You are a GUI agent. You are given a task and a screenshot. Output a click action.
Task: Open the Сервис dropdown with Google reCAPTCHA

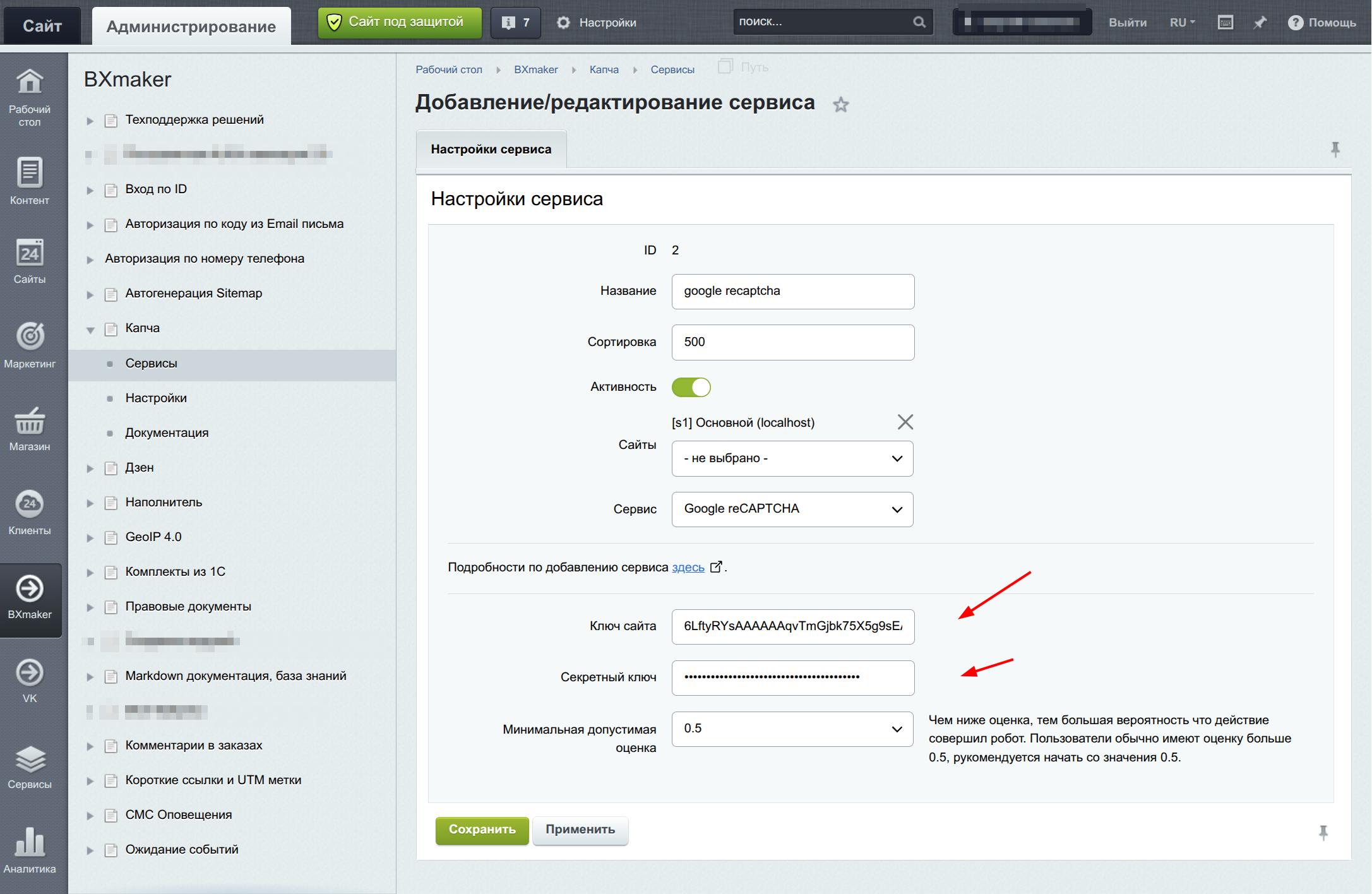792,510
